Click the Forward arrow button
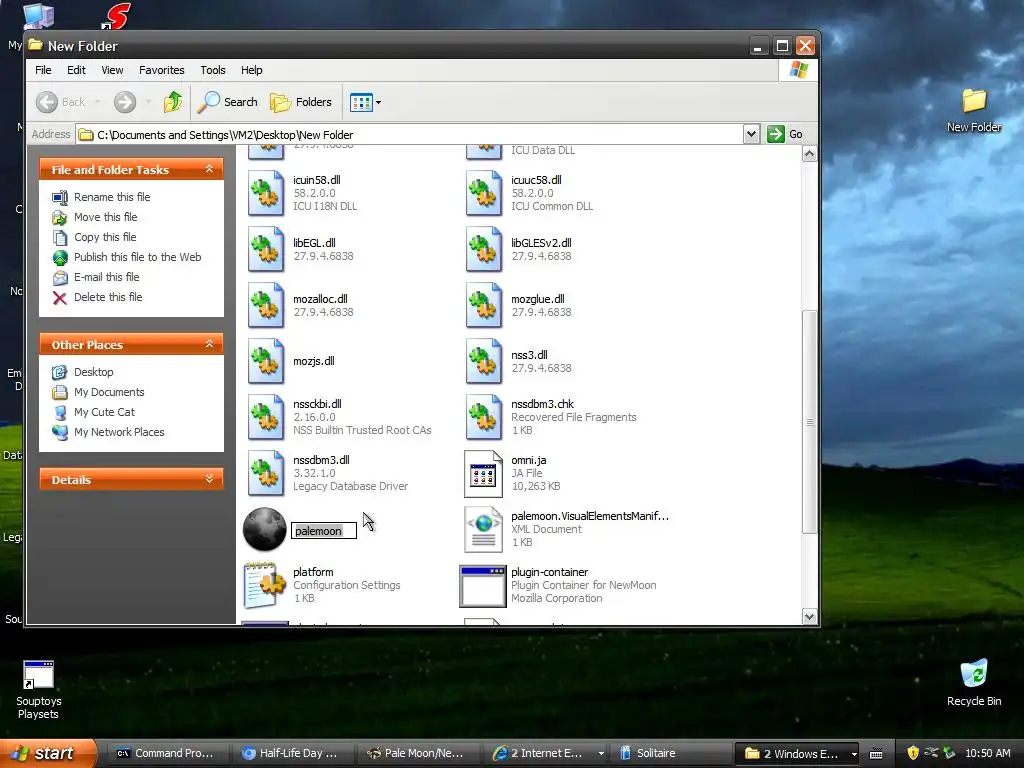The width and height of the screenshot is (1024, 768). (x=125, y=102)
